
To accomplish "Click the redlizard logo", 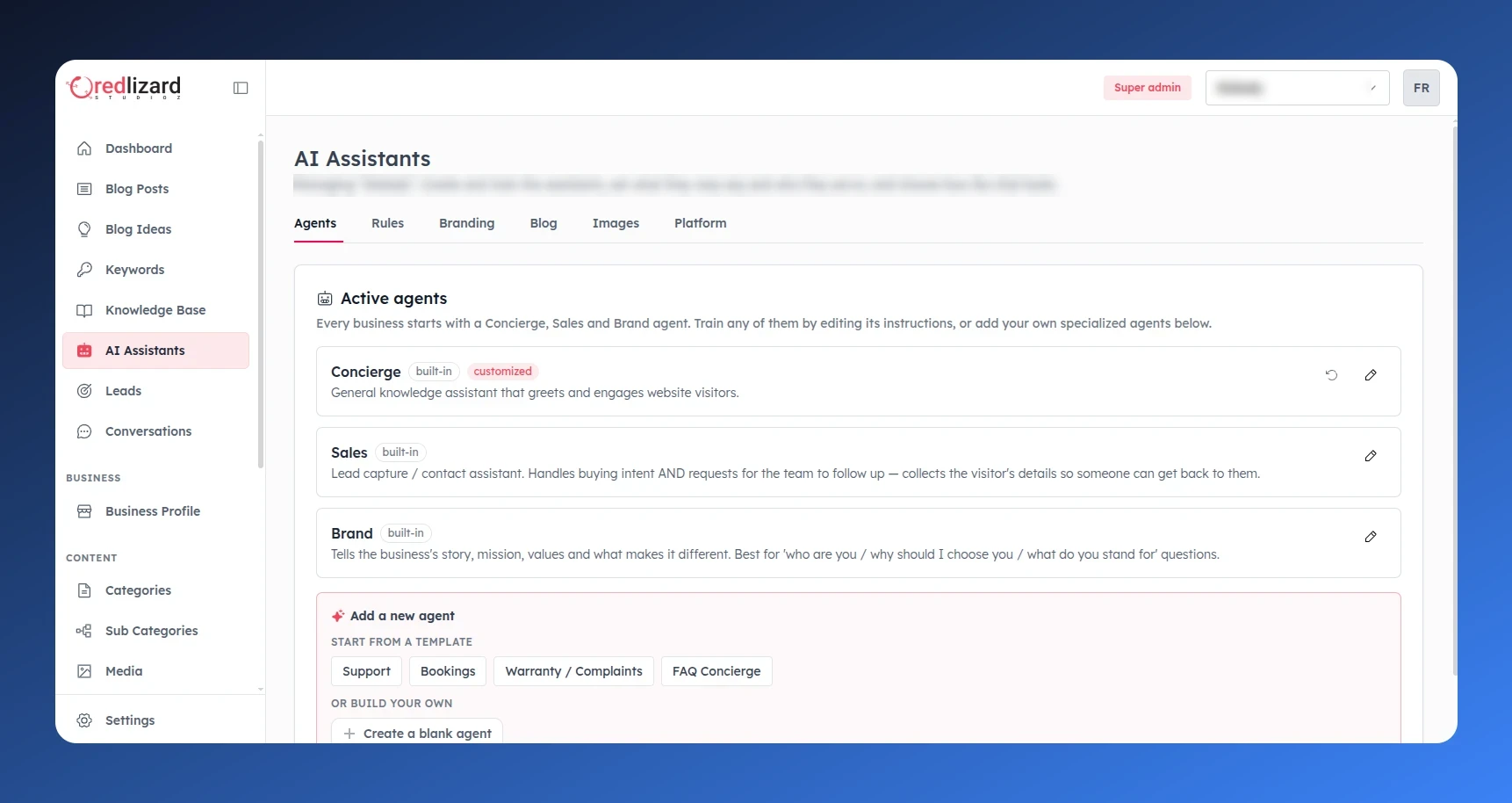I will click(x=125, y=87).
